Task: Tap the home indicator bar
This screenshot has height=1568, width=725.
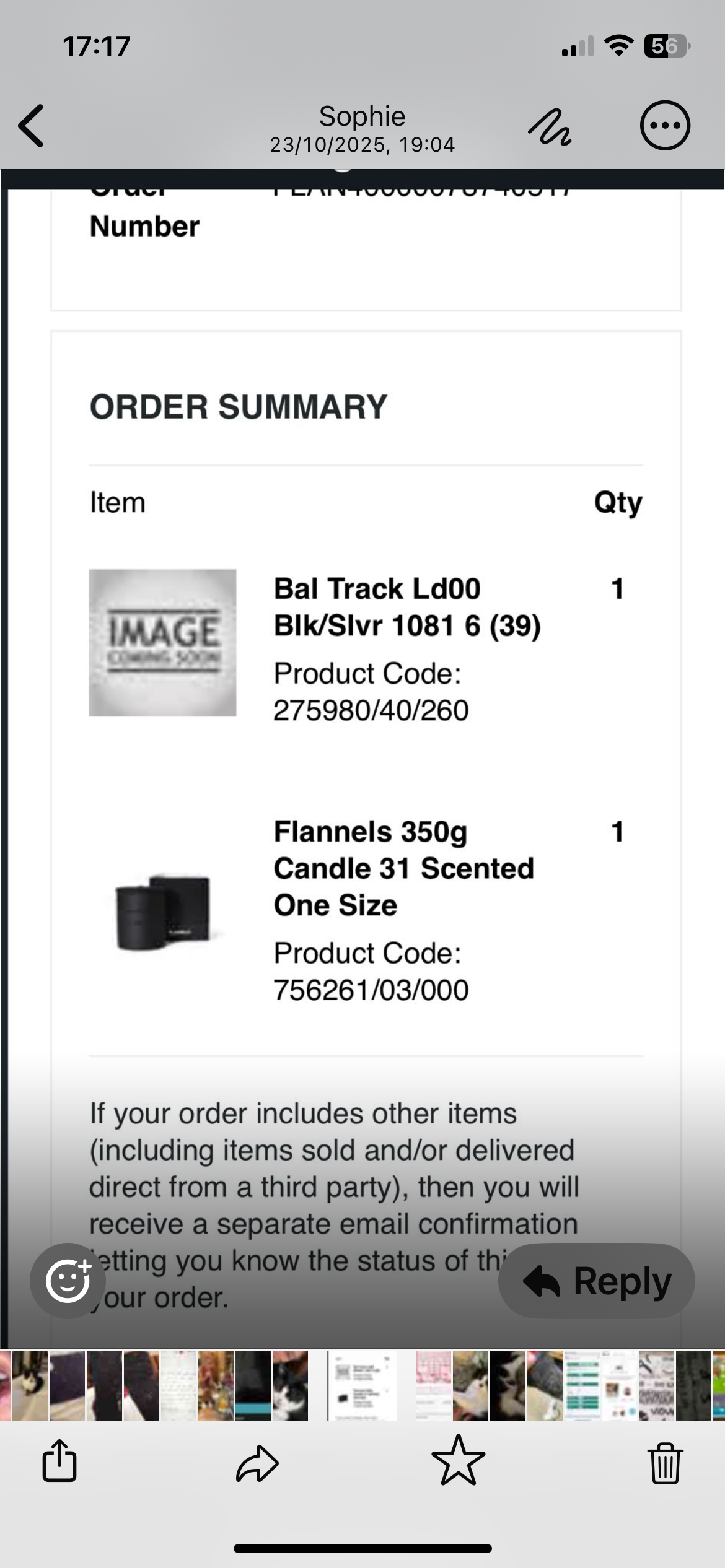Action: click(x=362, y=1548)
